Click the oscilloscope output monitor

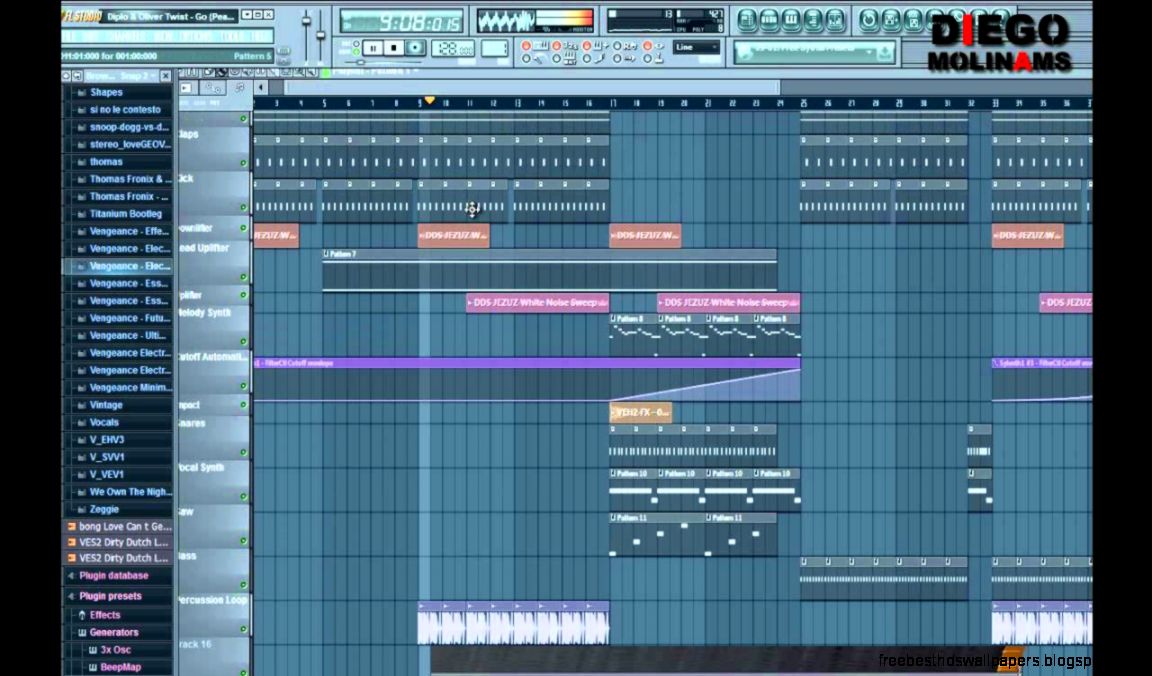pos(505,21)
